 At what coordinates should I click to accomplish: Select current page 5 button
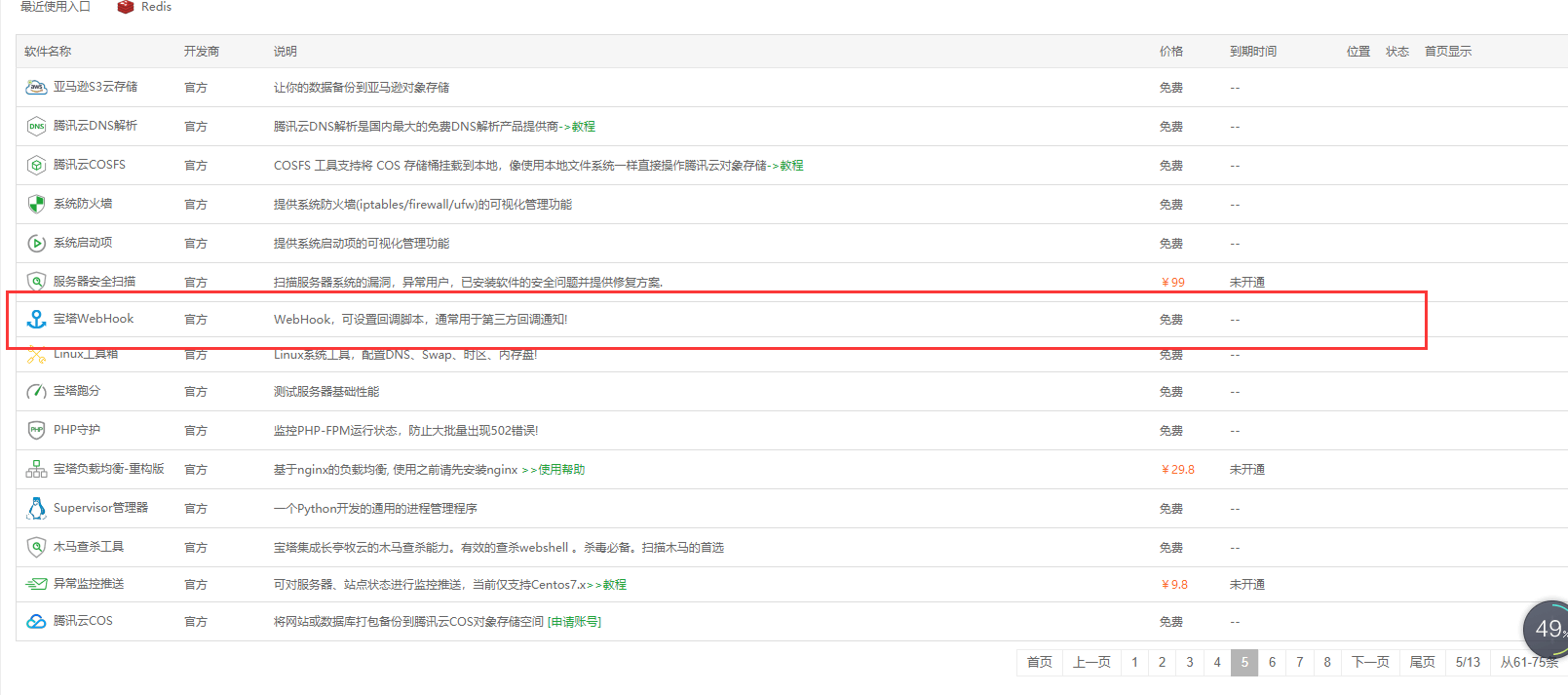click(x=1244, y=662)
